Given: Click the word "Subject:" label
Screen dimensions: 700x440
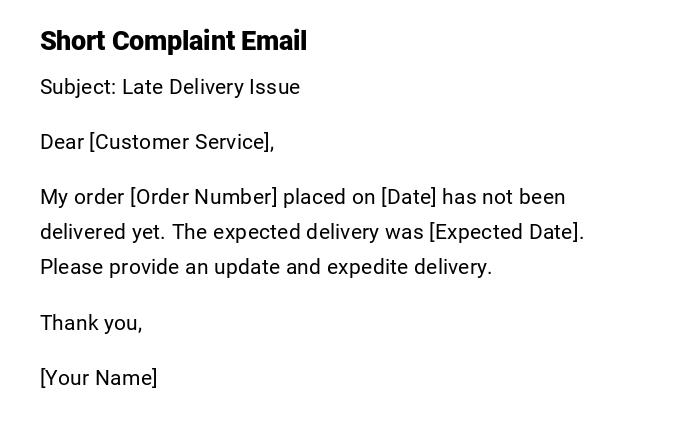Looking at the screenshot, I should click(77, 87).
